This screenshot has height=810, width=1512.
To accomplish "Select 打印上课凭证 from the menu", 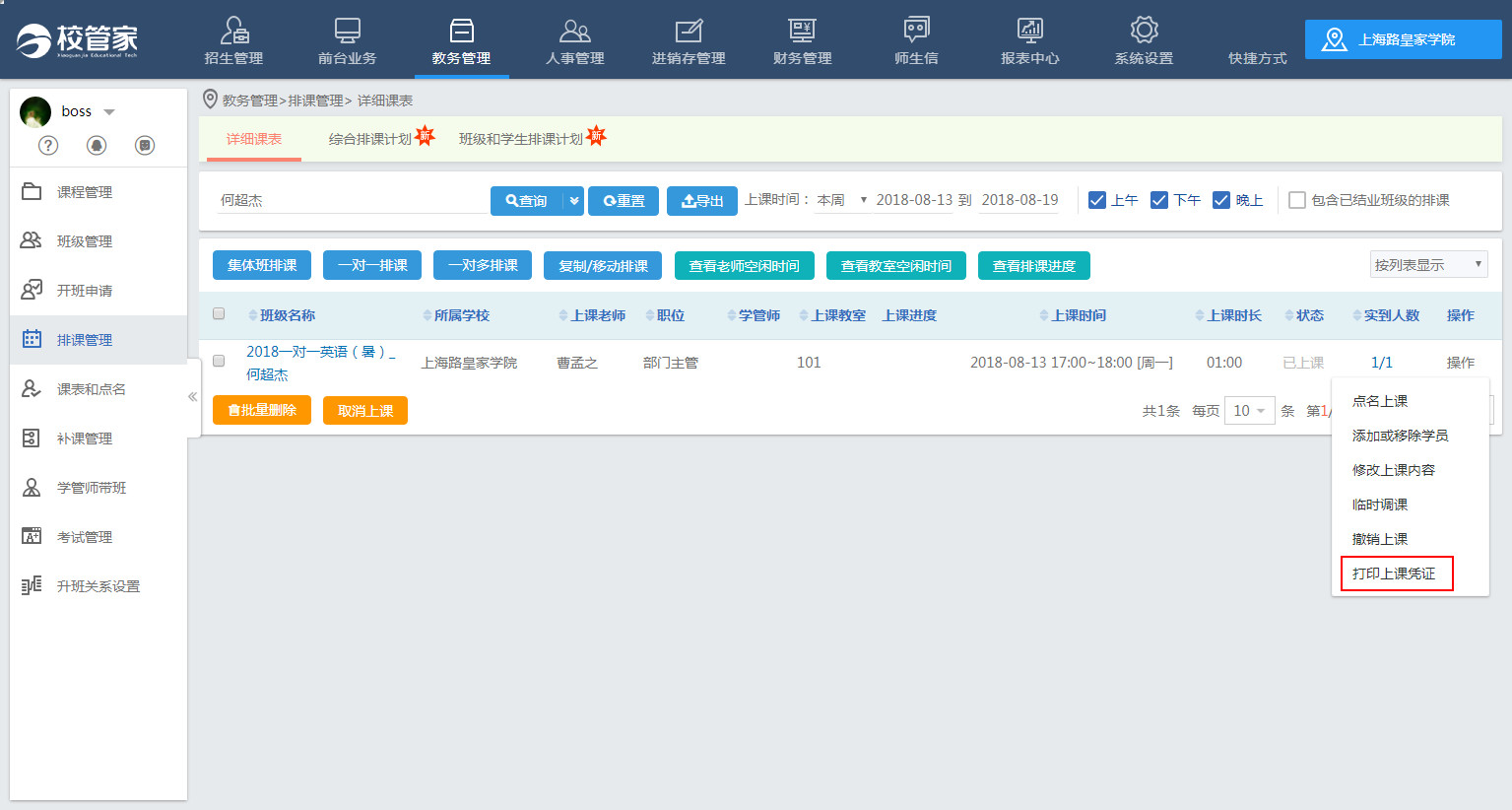I will [1394, 574].
